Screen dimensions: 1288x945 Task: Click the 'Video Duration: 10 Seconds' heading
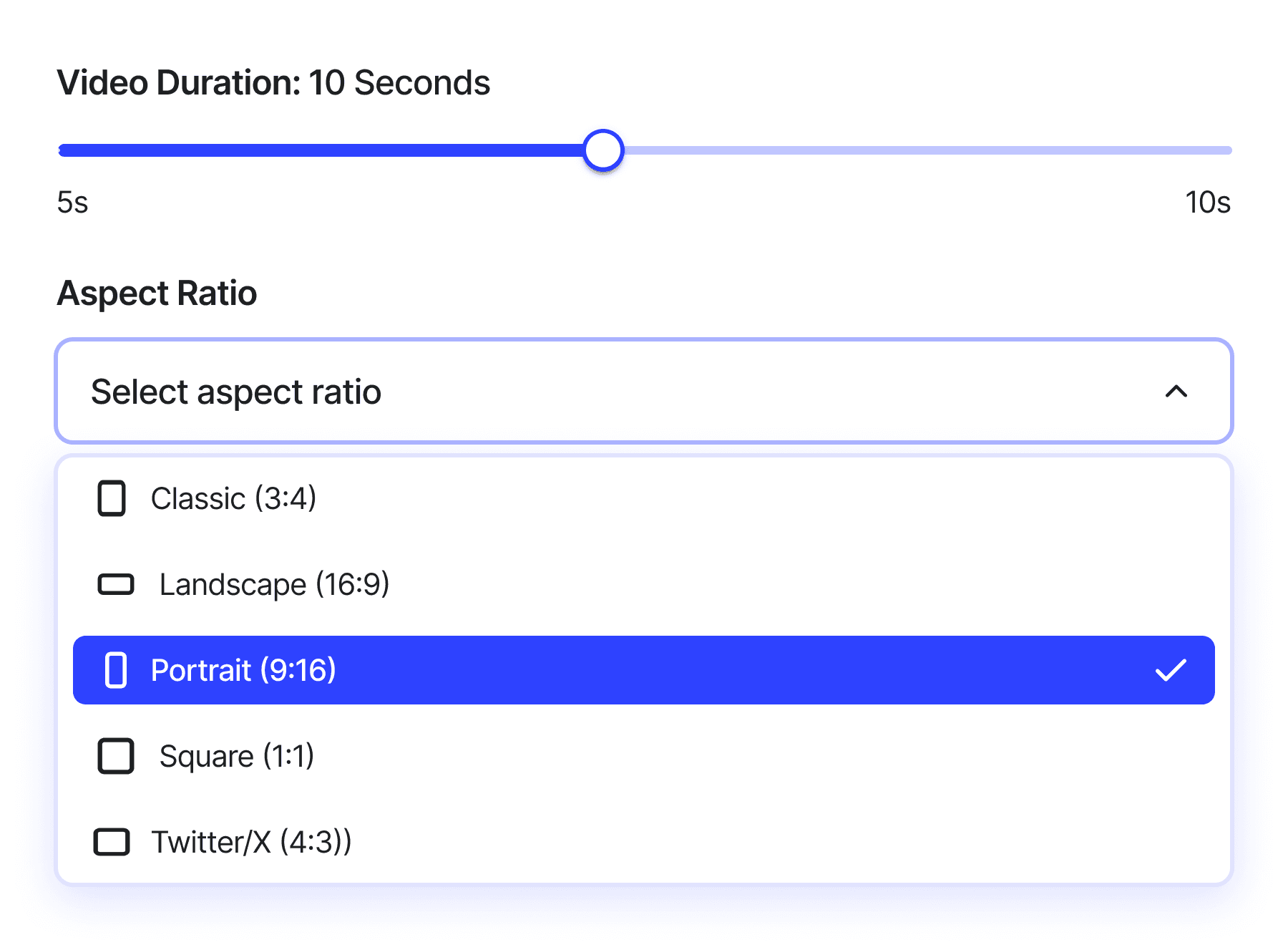(273, 83)
